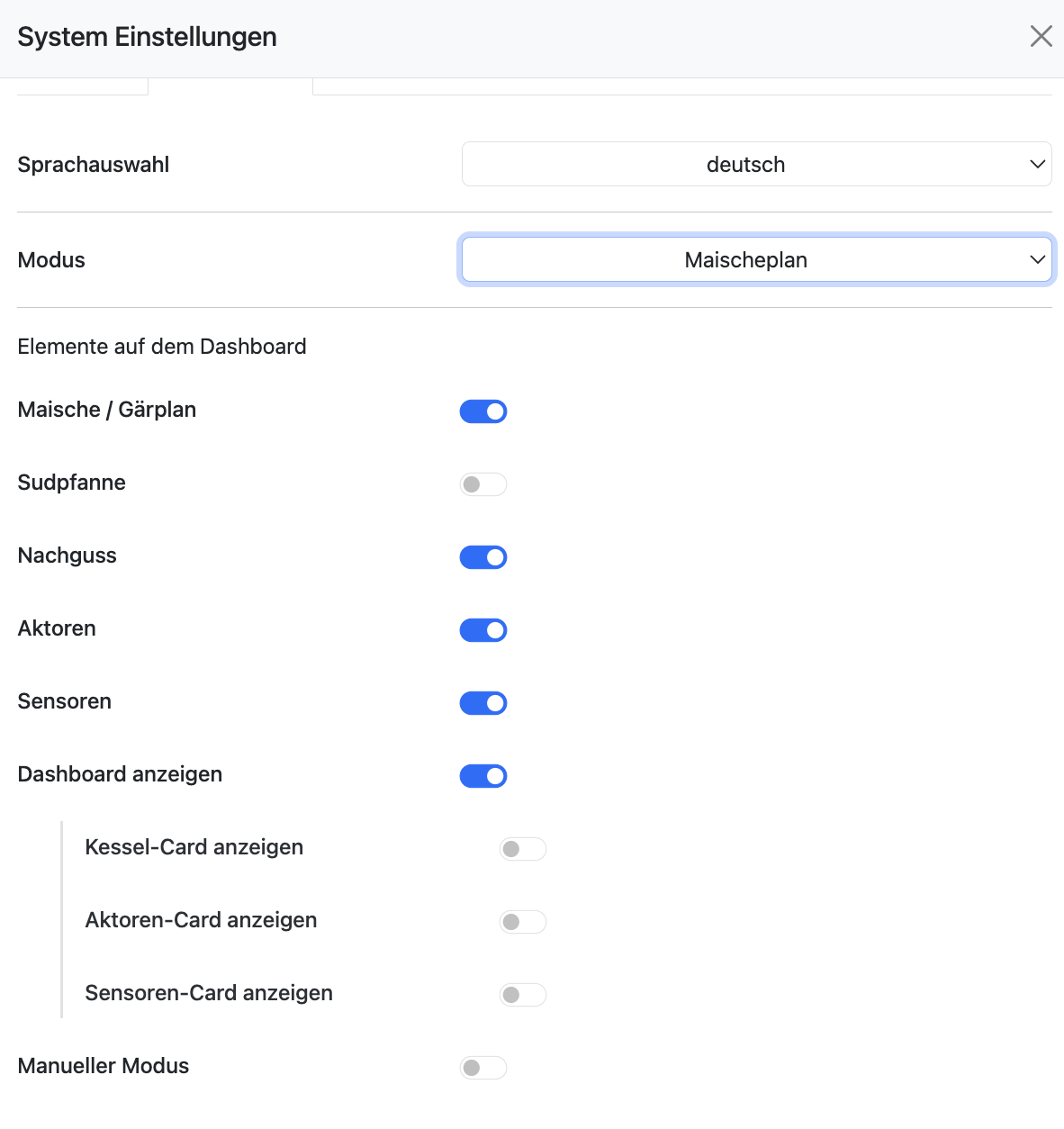Click the 'Sprachauswahl' label text
1064x1129 pixels.
point(94,165)
